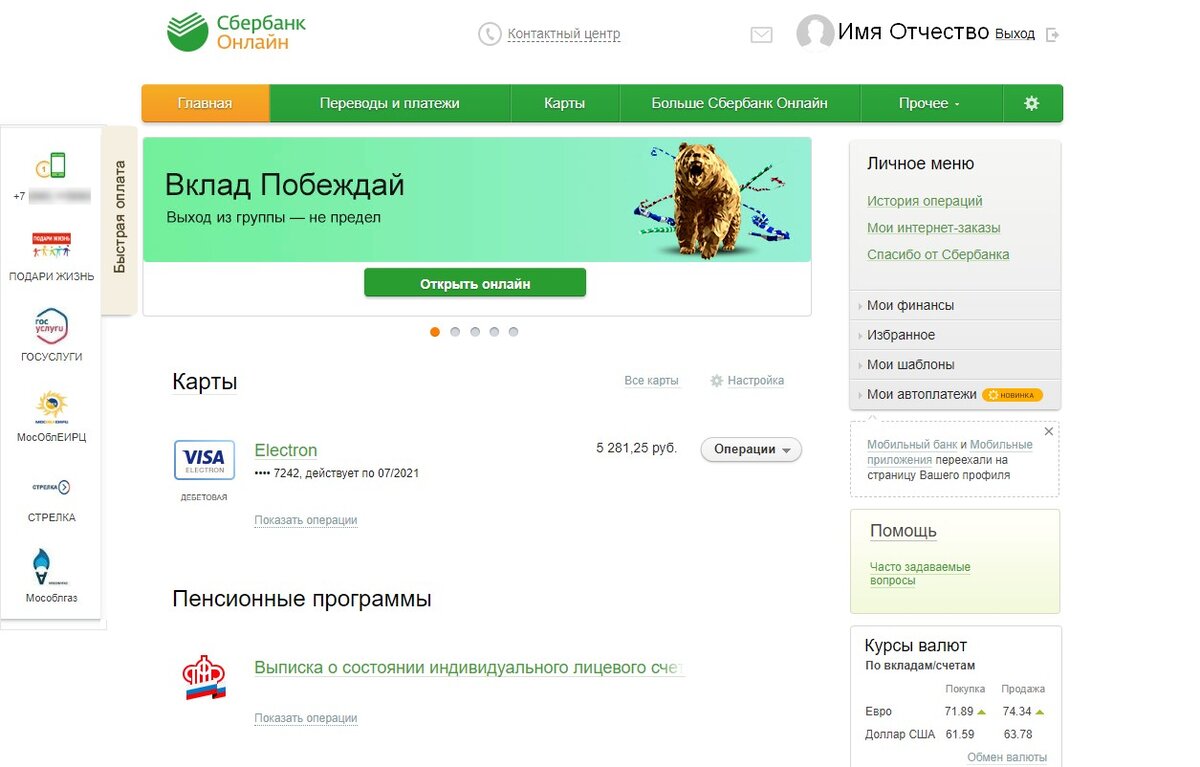
Task: Open Больше Сбербанк Онлайн tab
Action: pyautogui.click(x=740, y=103)
